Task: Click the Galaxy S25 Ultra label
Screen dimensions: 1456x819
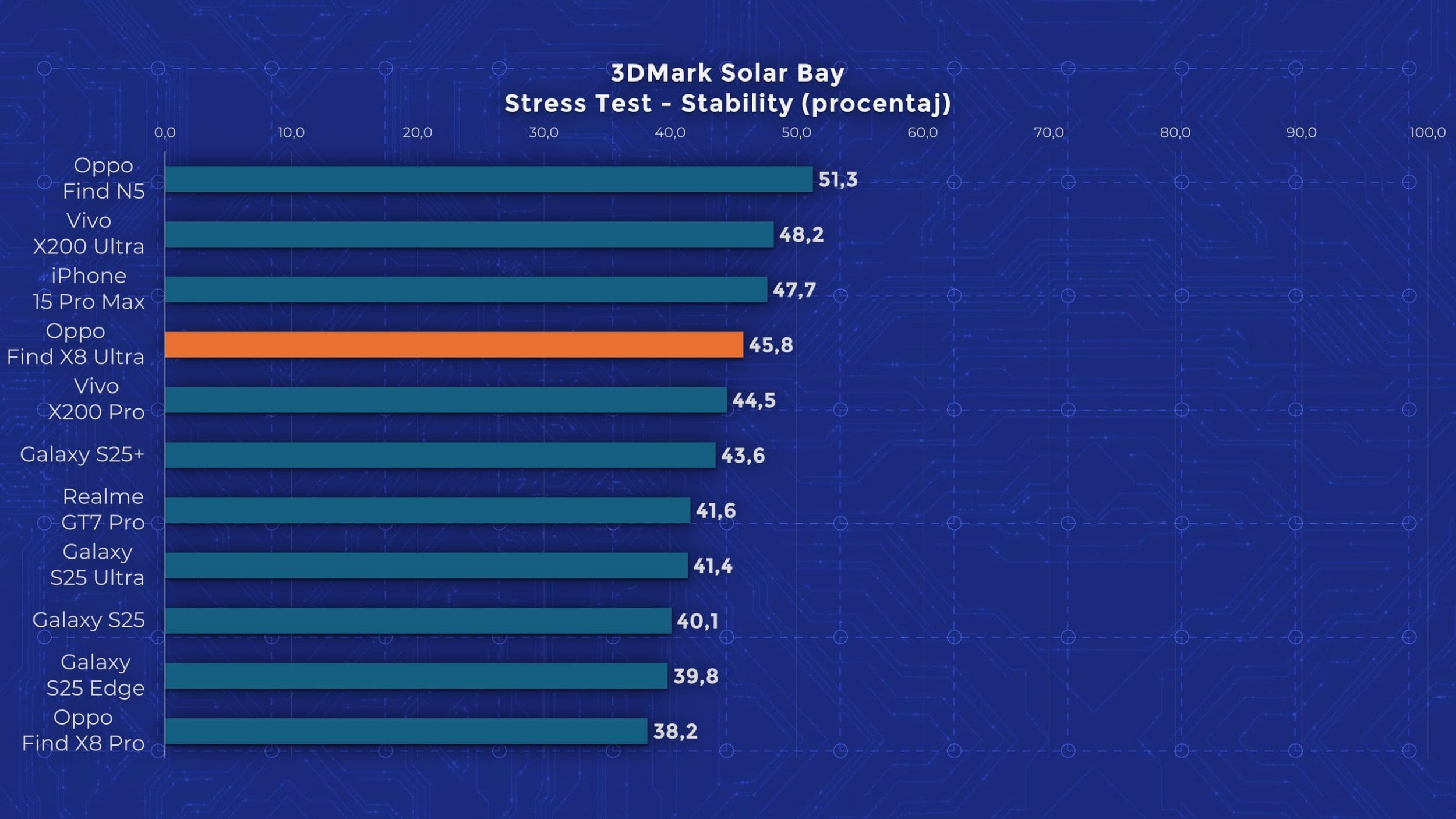Action: [97, 564]
